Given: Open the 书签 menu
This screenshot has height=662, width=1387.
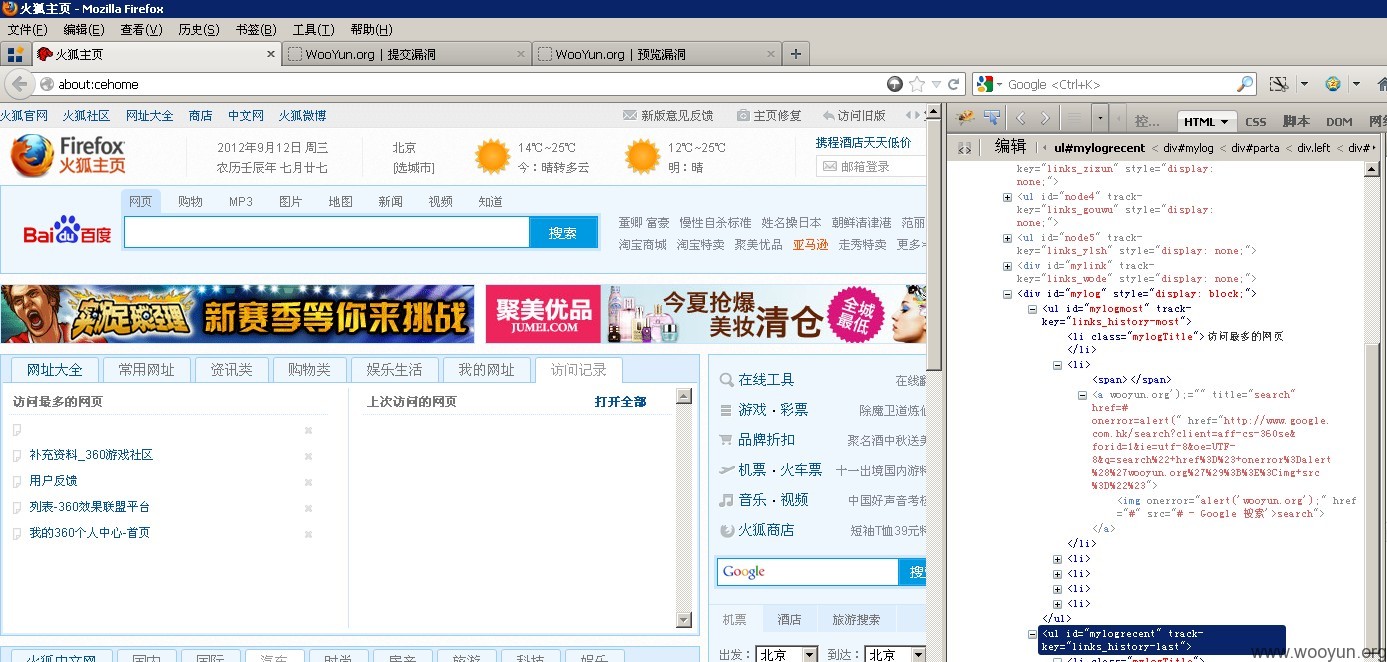Looking at the screenshot, I should click(x=256, y=29).
